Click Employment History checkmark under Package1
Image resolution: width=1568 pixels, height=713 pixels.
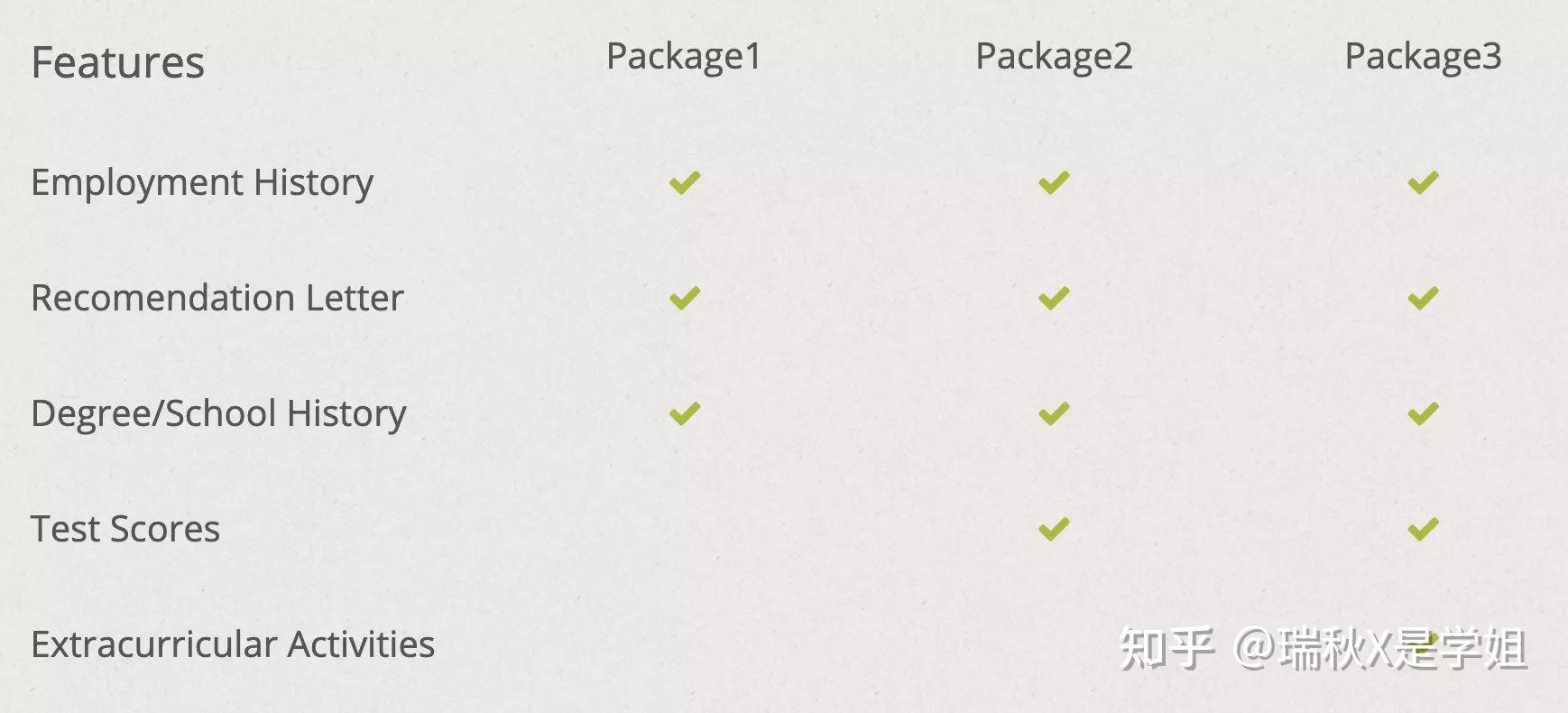[685, 183]
